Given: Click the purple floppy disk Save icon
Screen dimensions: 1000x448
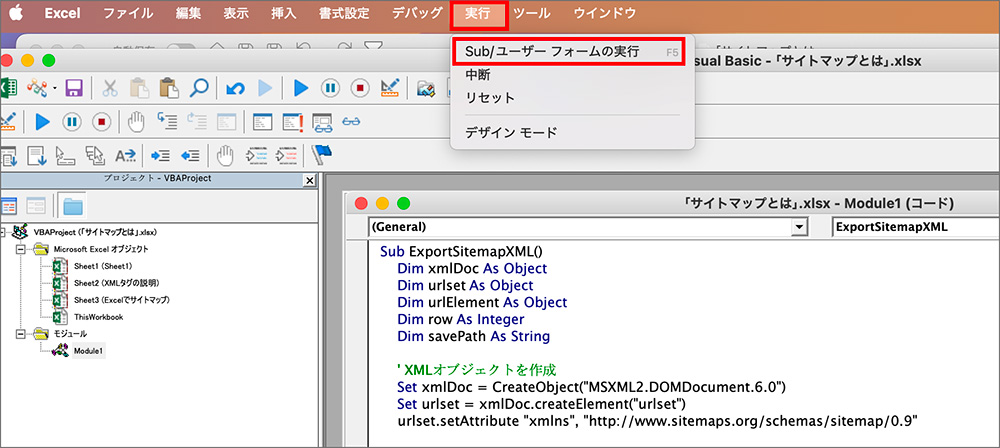Looking at the screenshot, I should (x=74, y=88).
